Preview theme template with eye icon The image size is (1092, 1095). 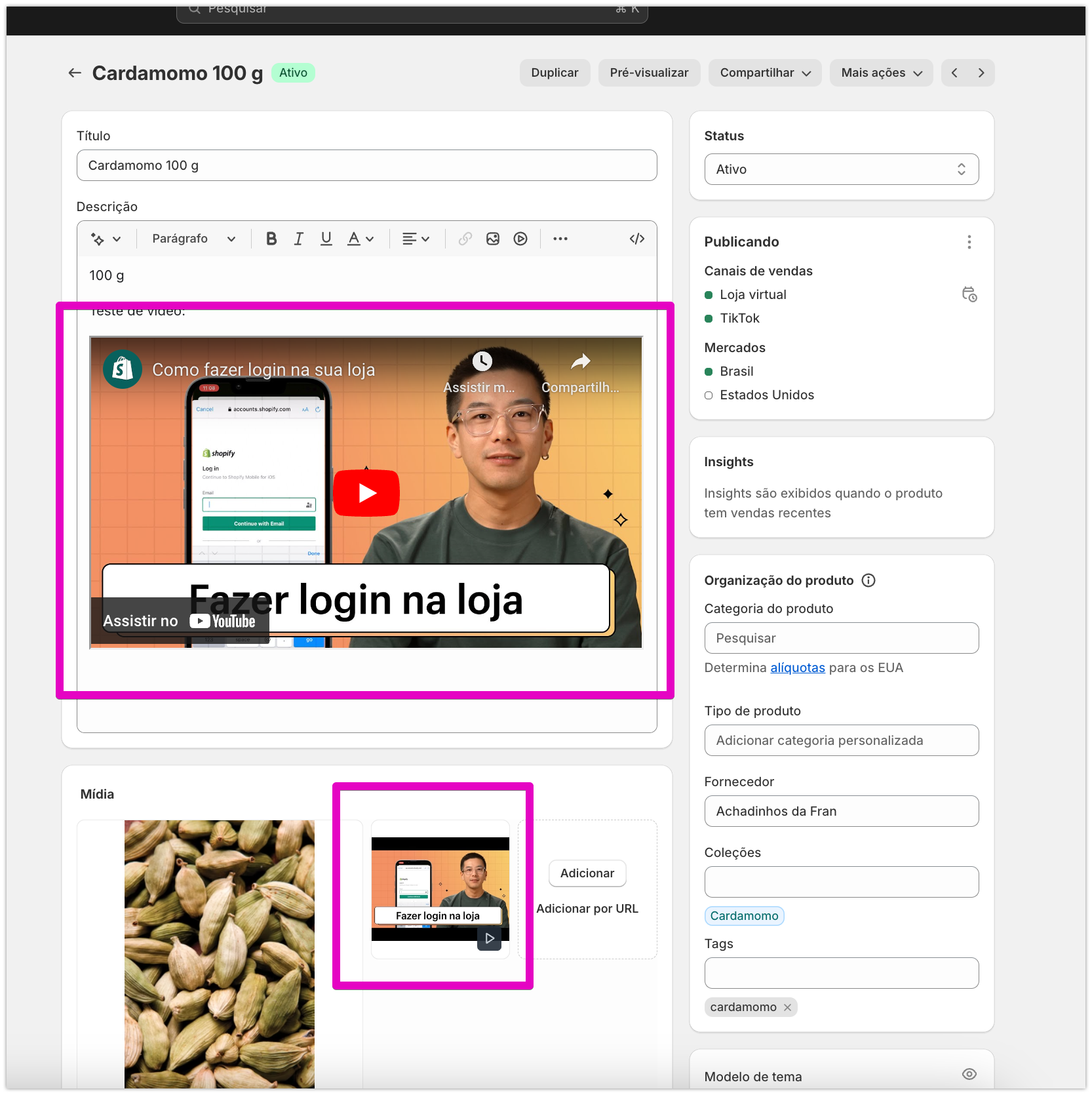(x=969, y=1074)
